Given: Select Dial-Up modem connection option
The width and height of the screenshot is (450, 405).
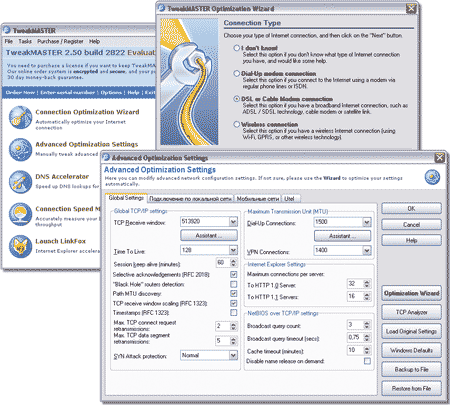Looking at the screenshot, I should click(x=236, y=73).
